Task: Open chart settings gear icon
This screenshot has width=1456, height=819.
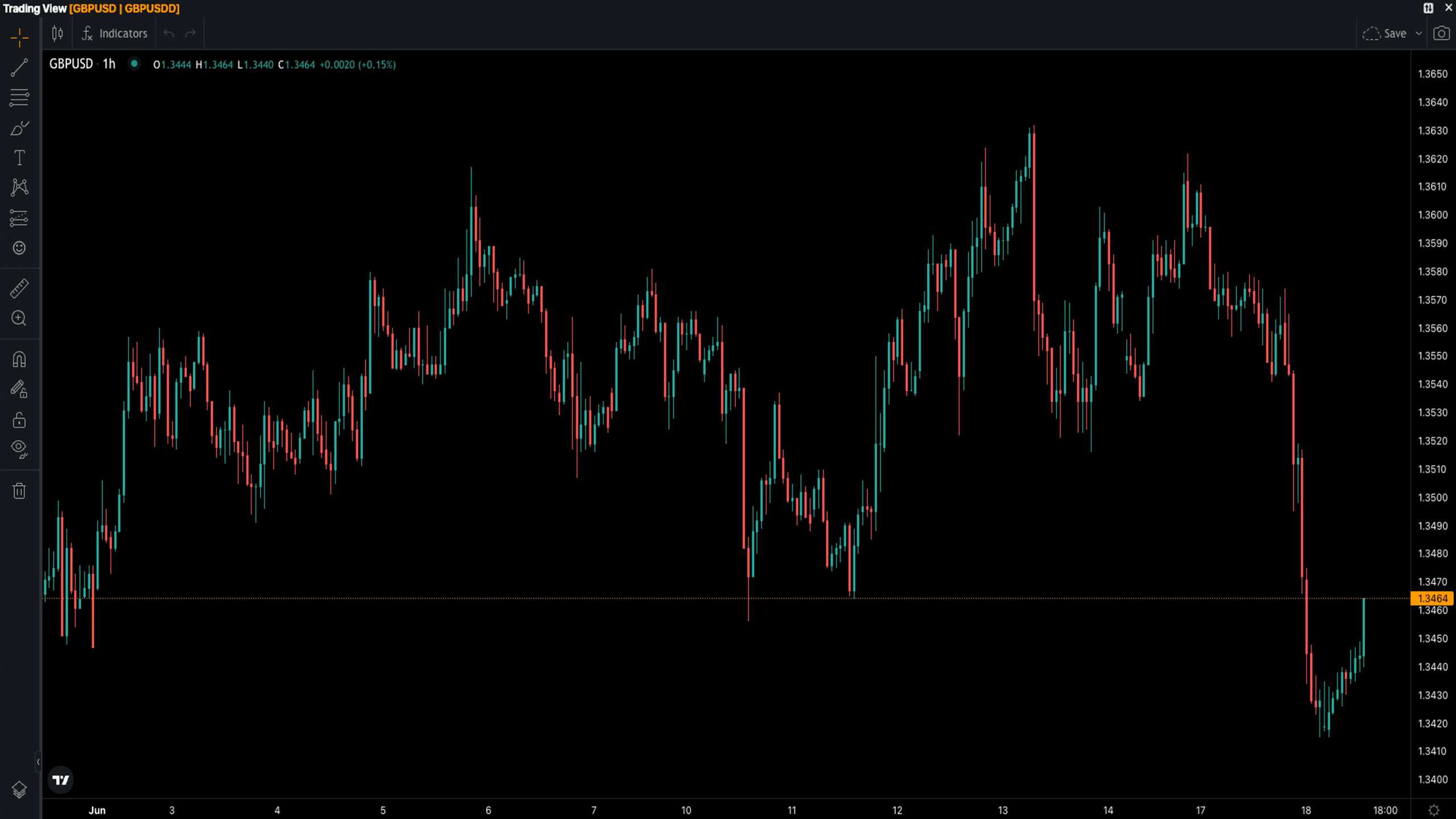Action: click(1434, 810)
